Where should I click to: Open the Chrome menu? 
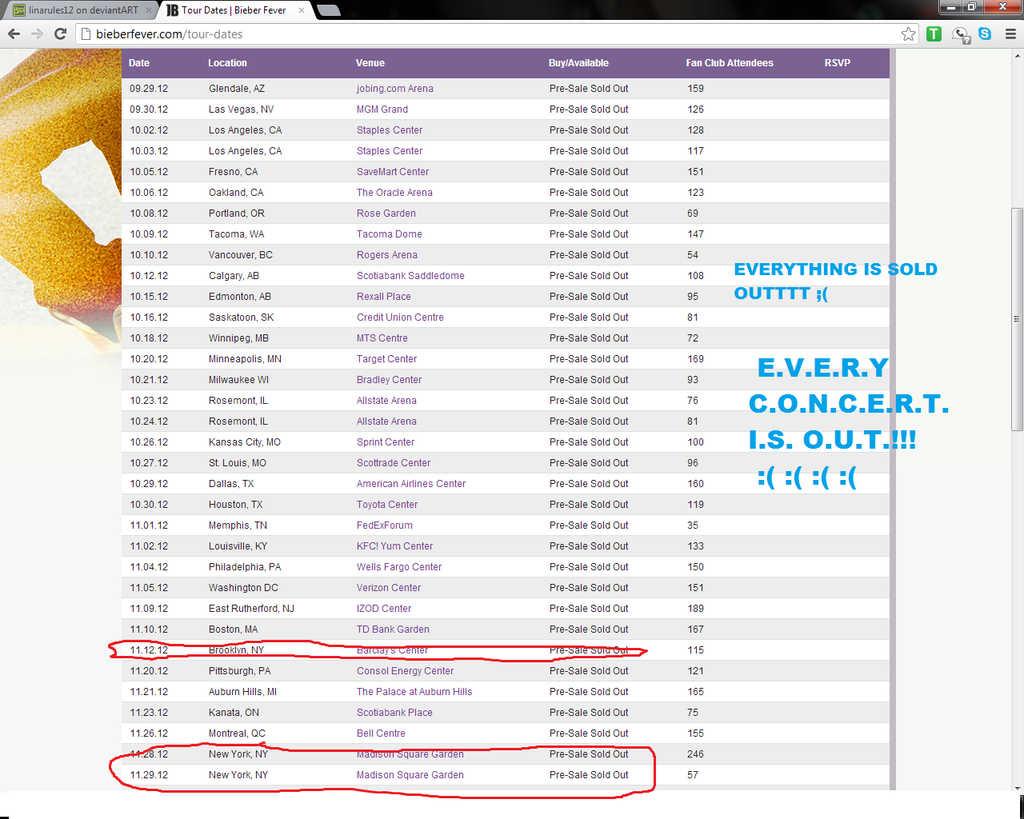[1010, 34]
